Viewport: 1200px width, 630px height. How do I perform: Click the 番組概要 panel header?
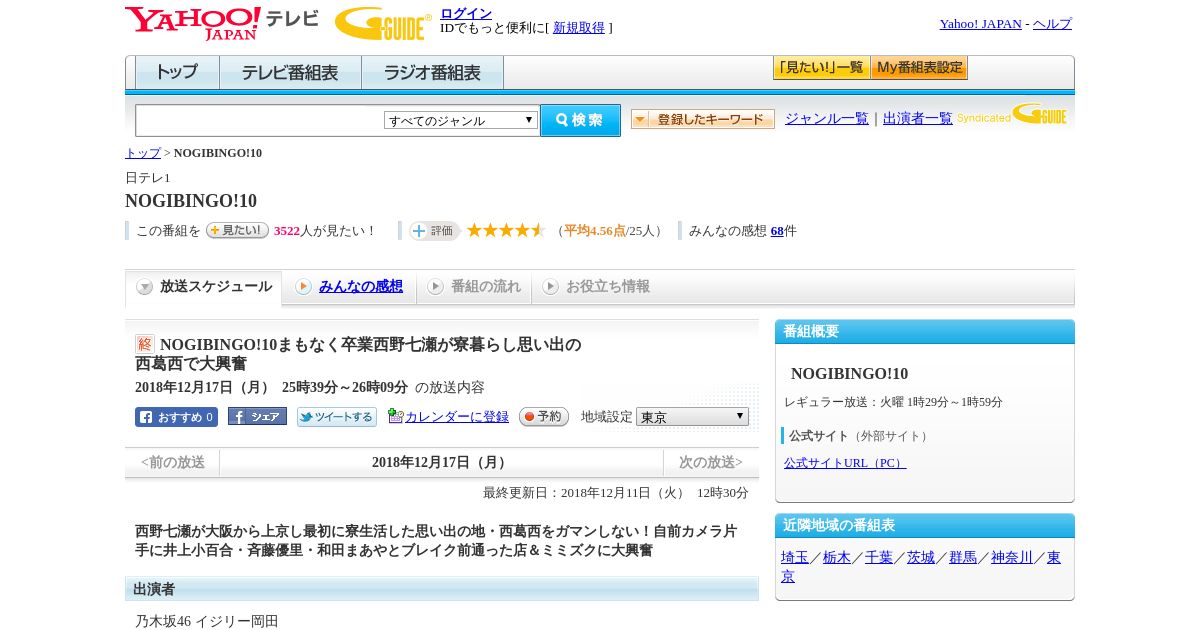coord(925,332)
